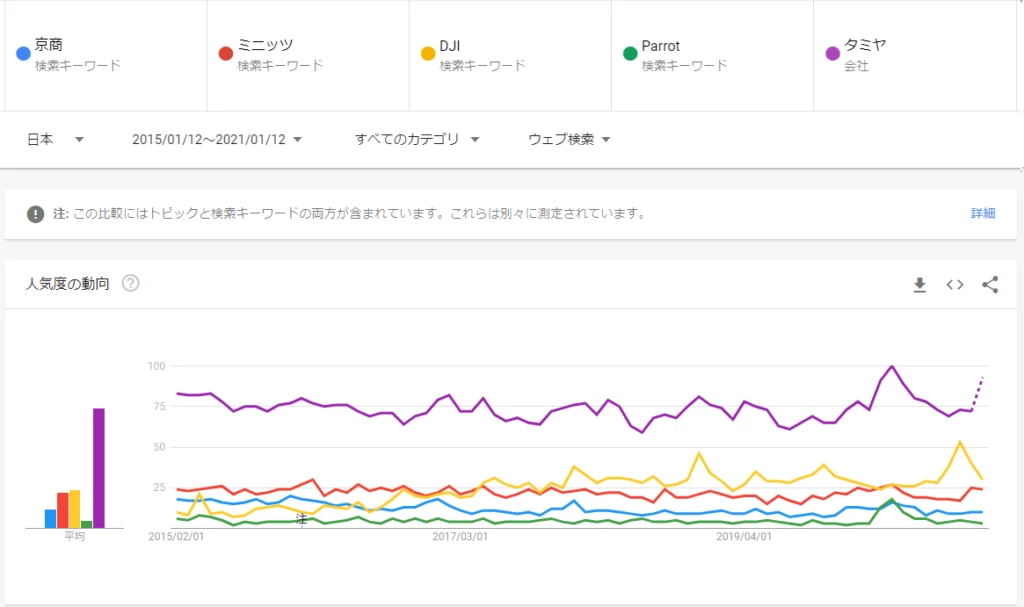Open the ウェブ検索 search type dropdown

click(x=569, y=139)
